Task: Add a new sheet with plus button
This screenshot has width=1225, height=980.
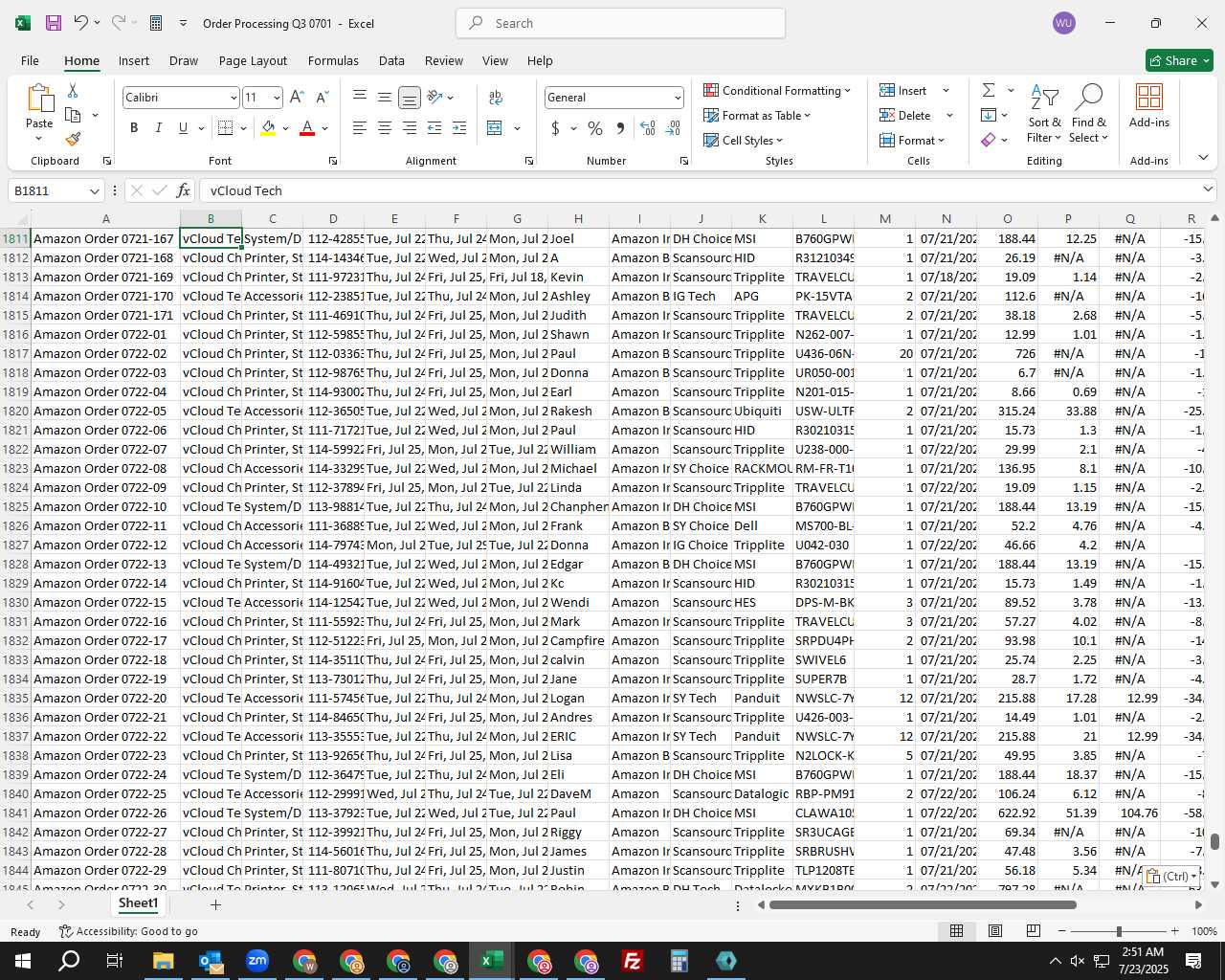Action: pyautogui.click(x=215, y=904)
